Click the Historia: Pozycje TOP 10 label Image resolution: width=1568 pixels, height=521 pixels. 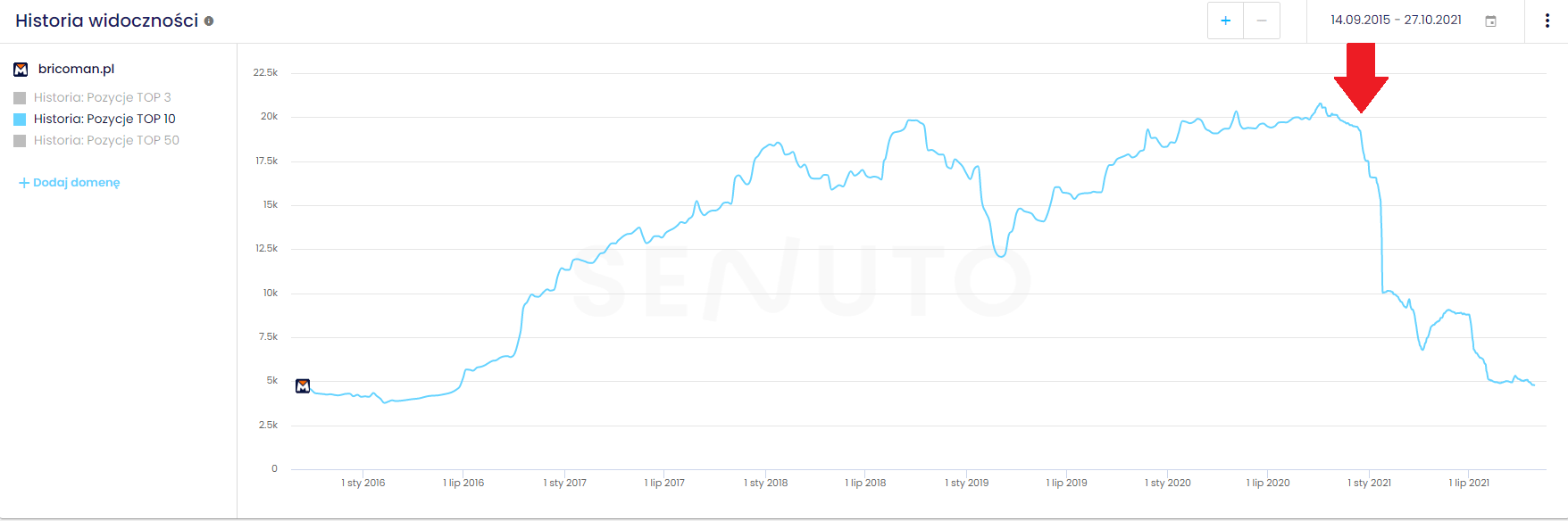click(104, 119)
